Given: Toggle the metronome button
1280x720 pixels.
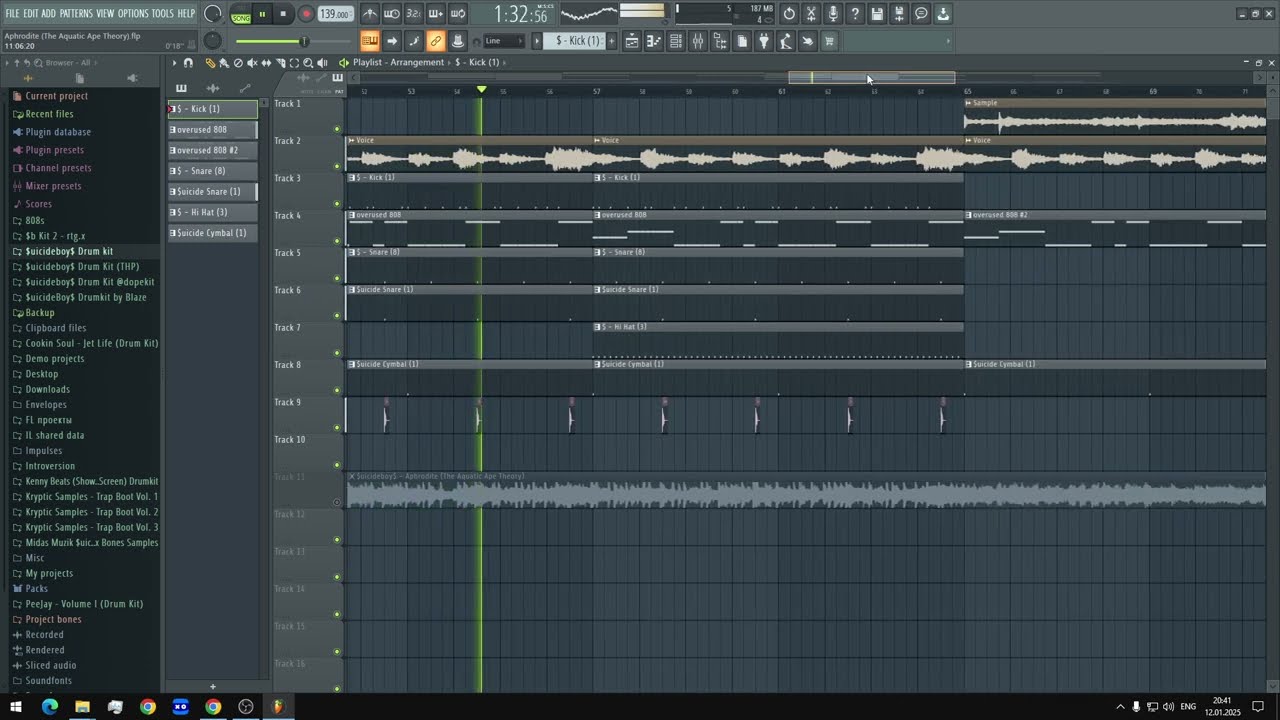Looking at the screenshot, I should (370, 14).
